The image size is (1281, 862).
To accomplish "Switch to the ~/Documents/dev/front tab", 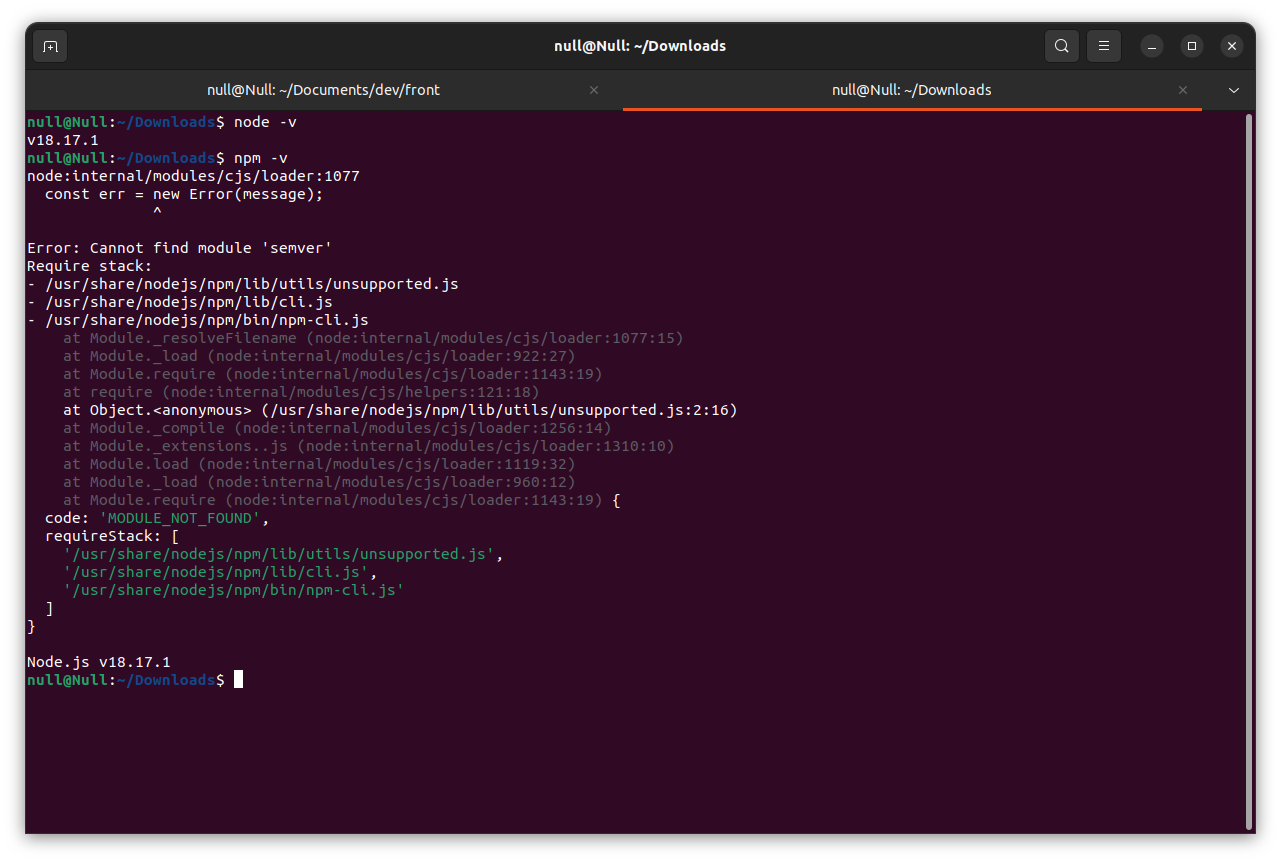I will (x=323, y=90).
